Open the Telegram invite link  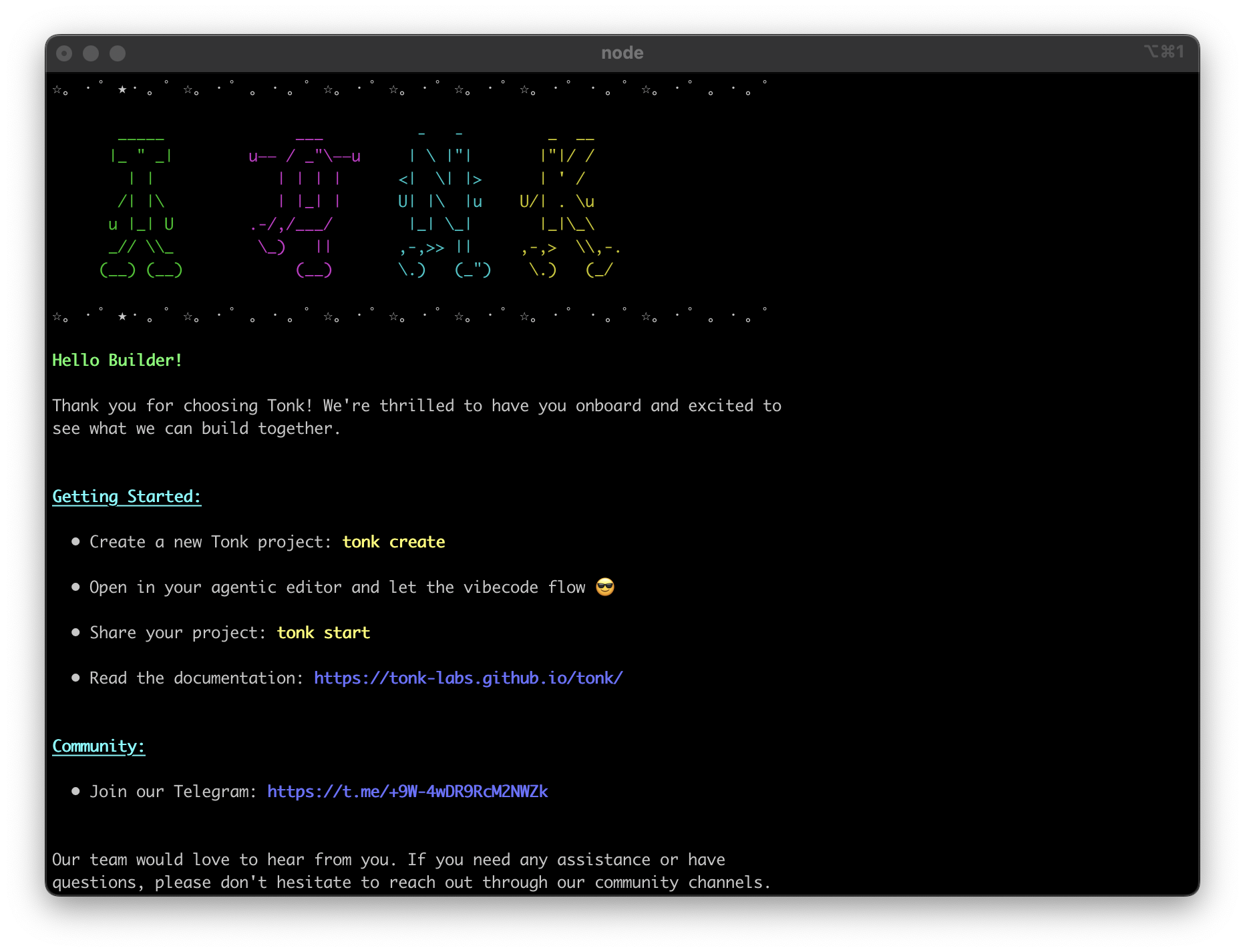click(407, 792)
